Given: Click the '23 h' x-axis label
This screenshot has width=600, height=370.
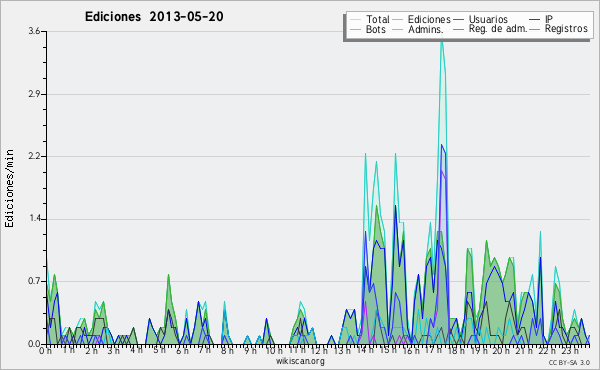Looking at the screenshot, I should coord(570,351).
